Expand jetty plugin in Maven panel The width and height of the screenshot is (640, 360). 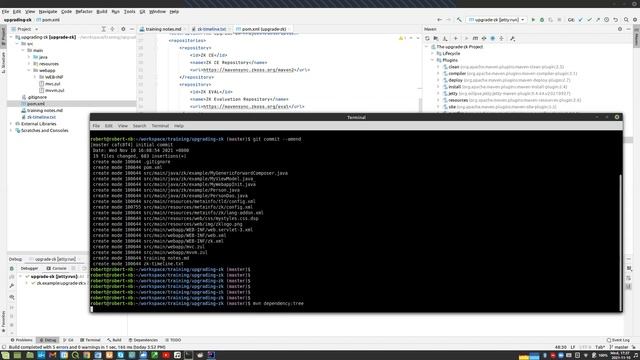coord(439,93)
